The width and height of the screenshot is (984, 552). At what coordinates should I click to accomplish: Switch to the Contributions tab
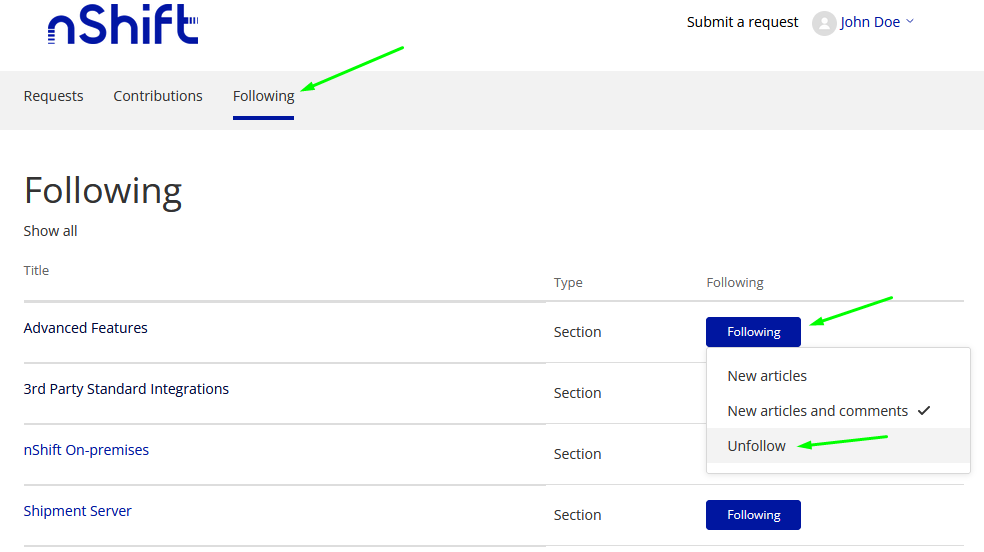(x=158, y=96)
